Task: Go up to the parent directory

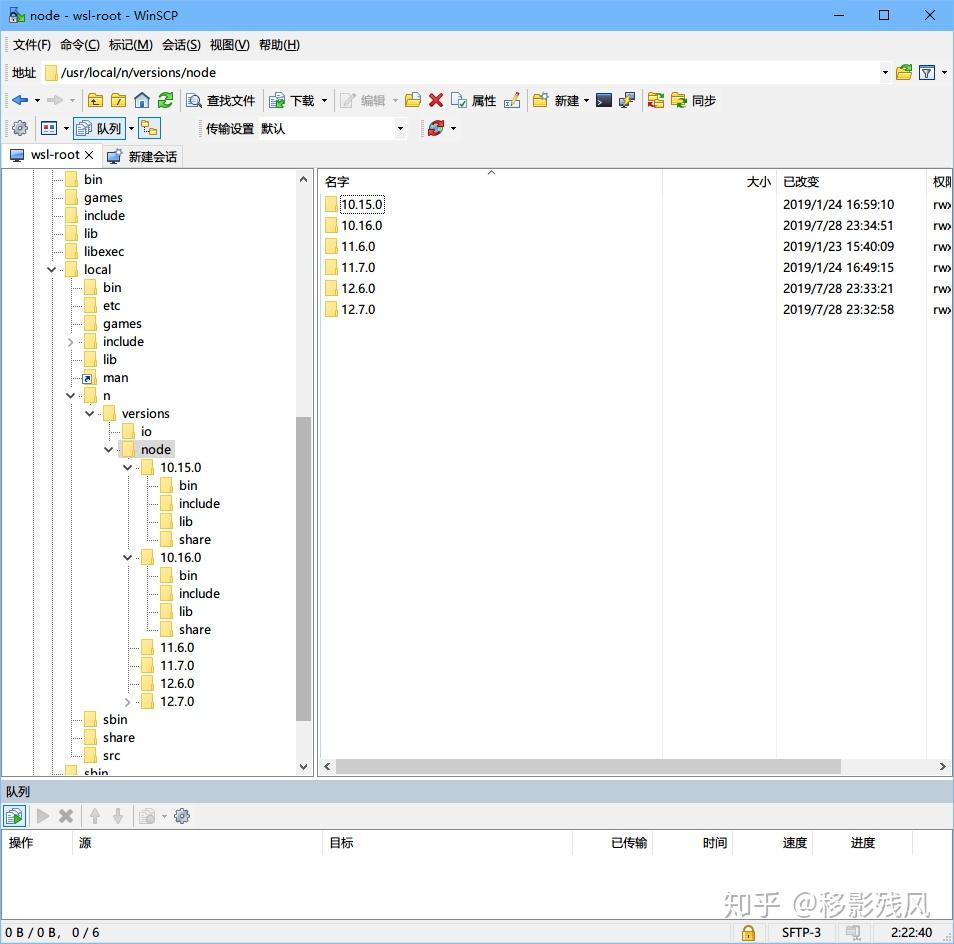Action: [95, 100]
